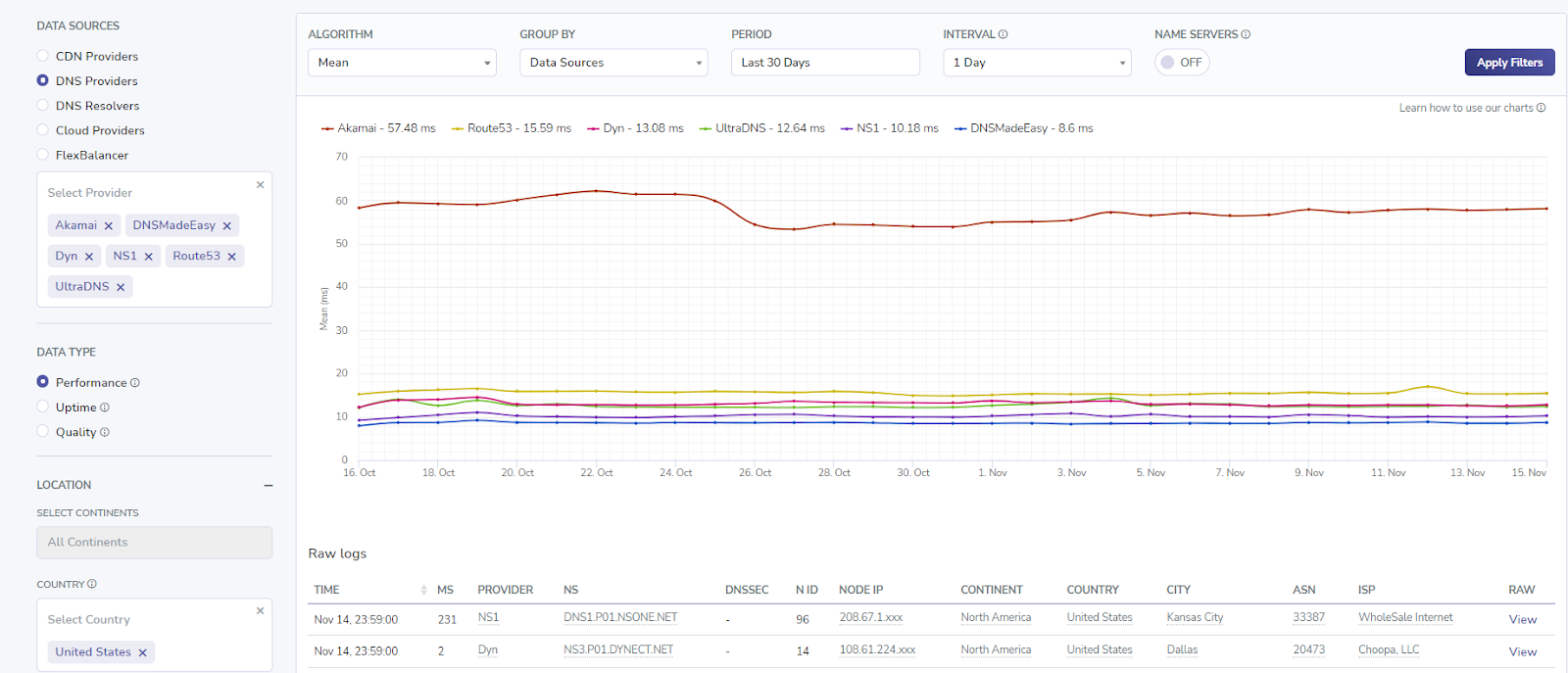Click the PROVIDER column header
Image resolution: width=1568 pixels, height=673 pixels.
[505, 590]
